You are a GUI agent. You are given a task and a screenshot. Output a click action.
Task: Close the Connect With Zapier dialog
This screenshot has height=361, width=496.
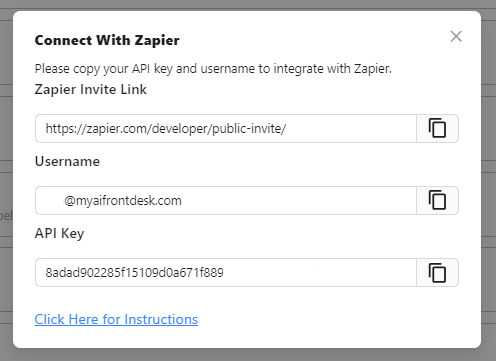456,36
